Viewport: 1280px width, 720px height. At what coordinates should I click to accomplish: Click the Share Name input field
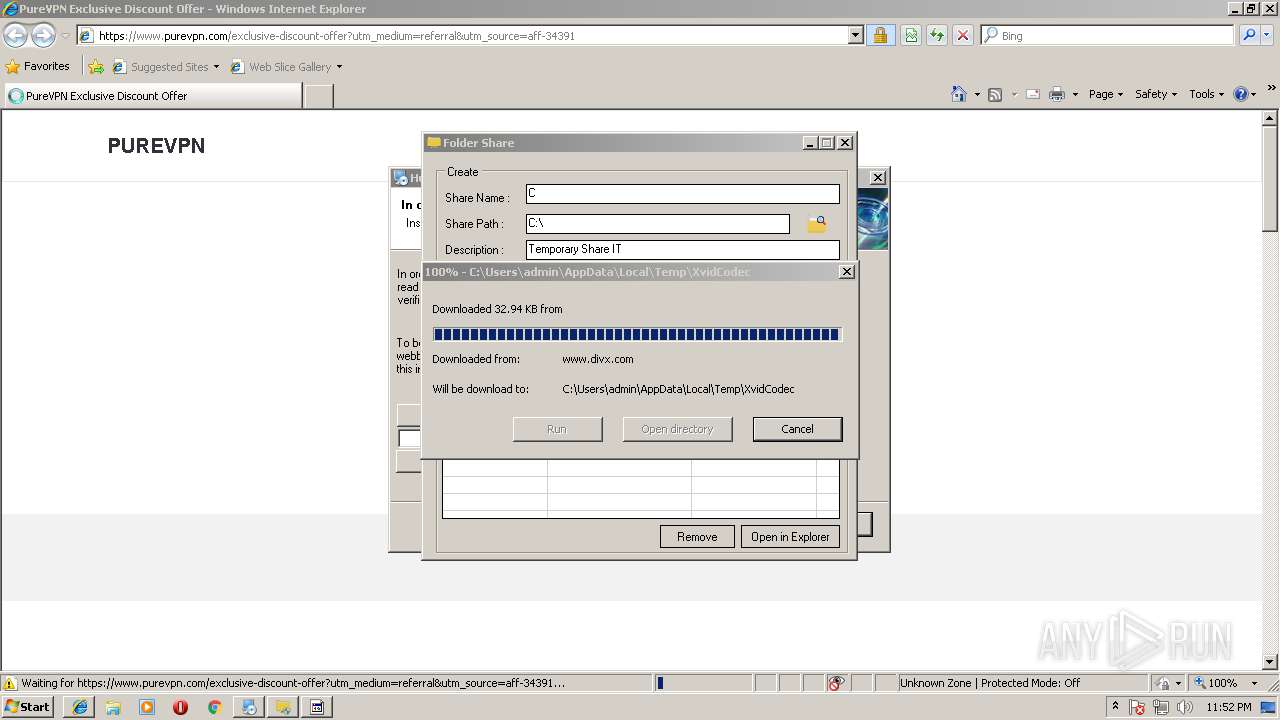(x=683, y=194)
